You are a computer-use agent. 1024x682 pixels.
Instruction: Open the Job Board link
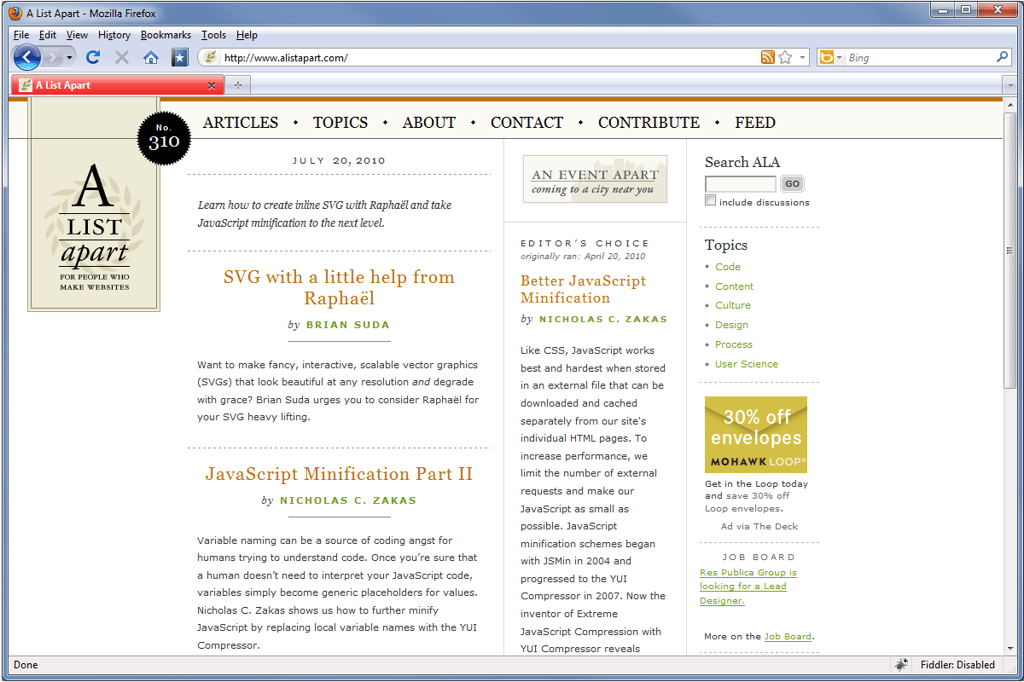click(788, 636)
